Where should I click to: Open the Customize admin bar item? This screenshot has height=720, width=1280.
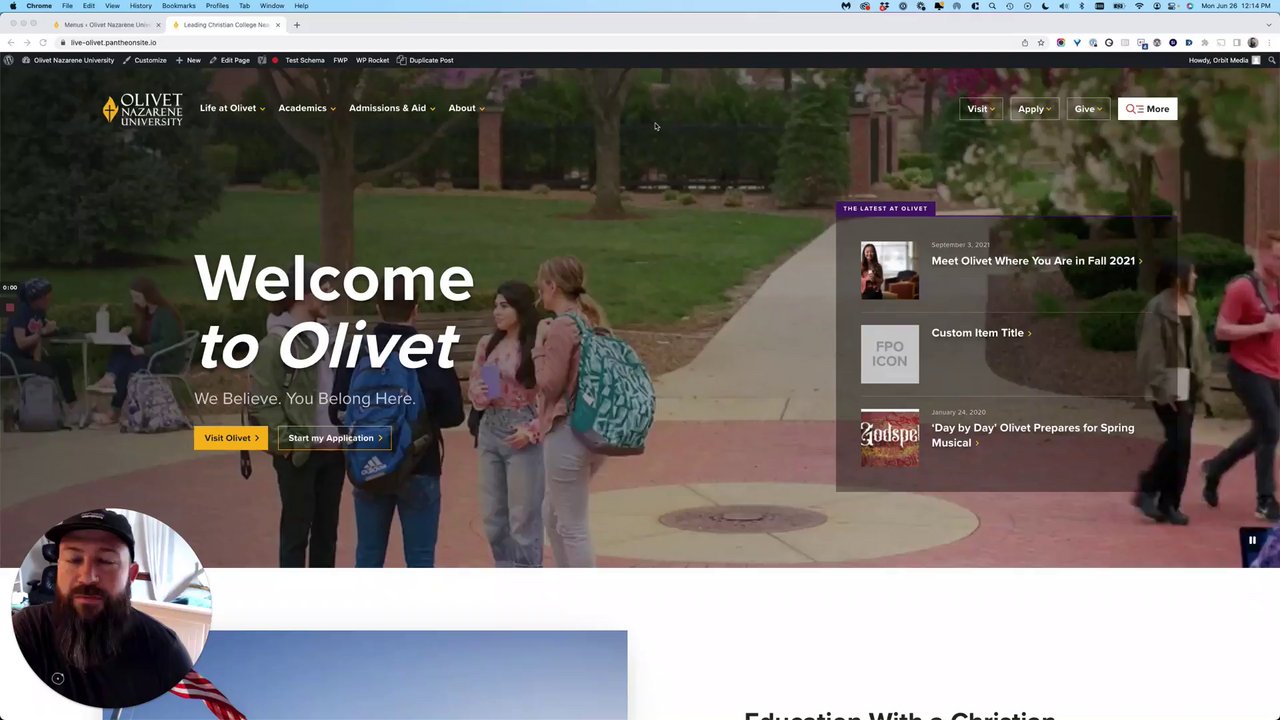[x=145, y=60]
